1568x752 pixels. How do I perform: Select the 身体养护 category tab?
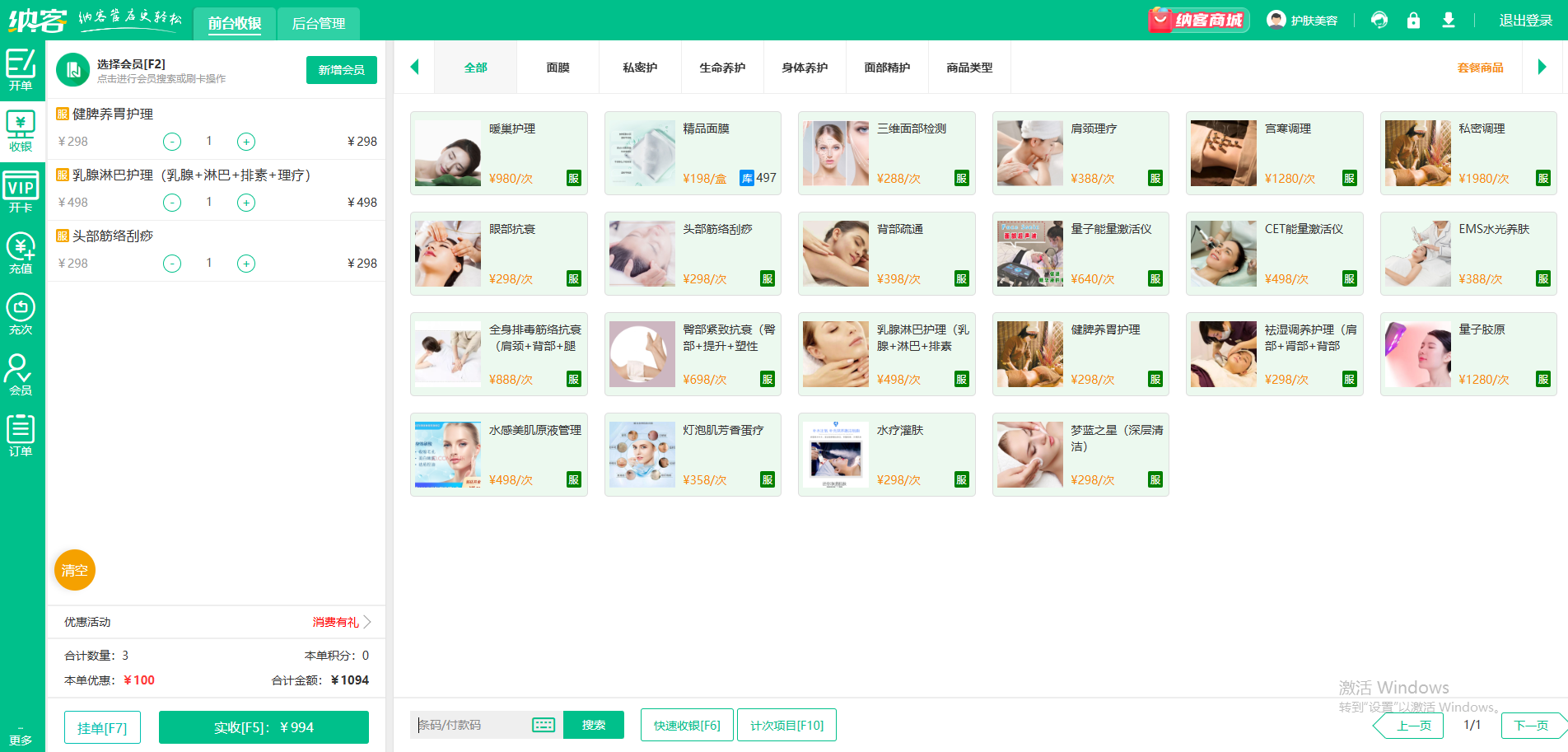pos(805,68)
